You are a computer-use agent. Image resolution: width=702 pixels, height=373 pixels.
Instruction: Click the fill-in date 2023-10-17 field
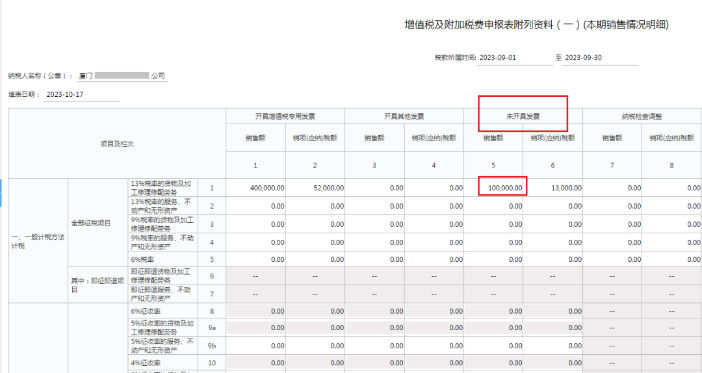[x=82, y=94]
